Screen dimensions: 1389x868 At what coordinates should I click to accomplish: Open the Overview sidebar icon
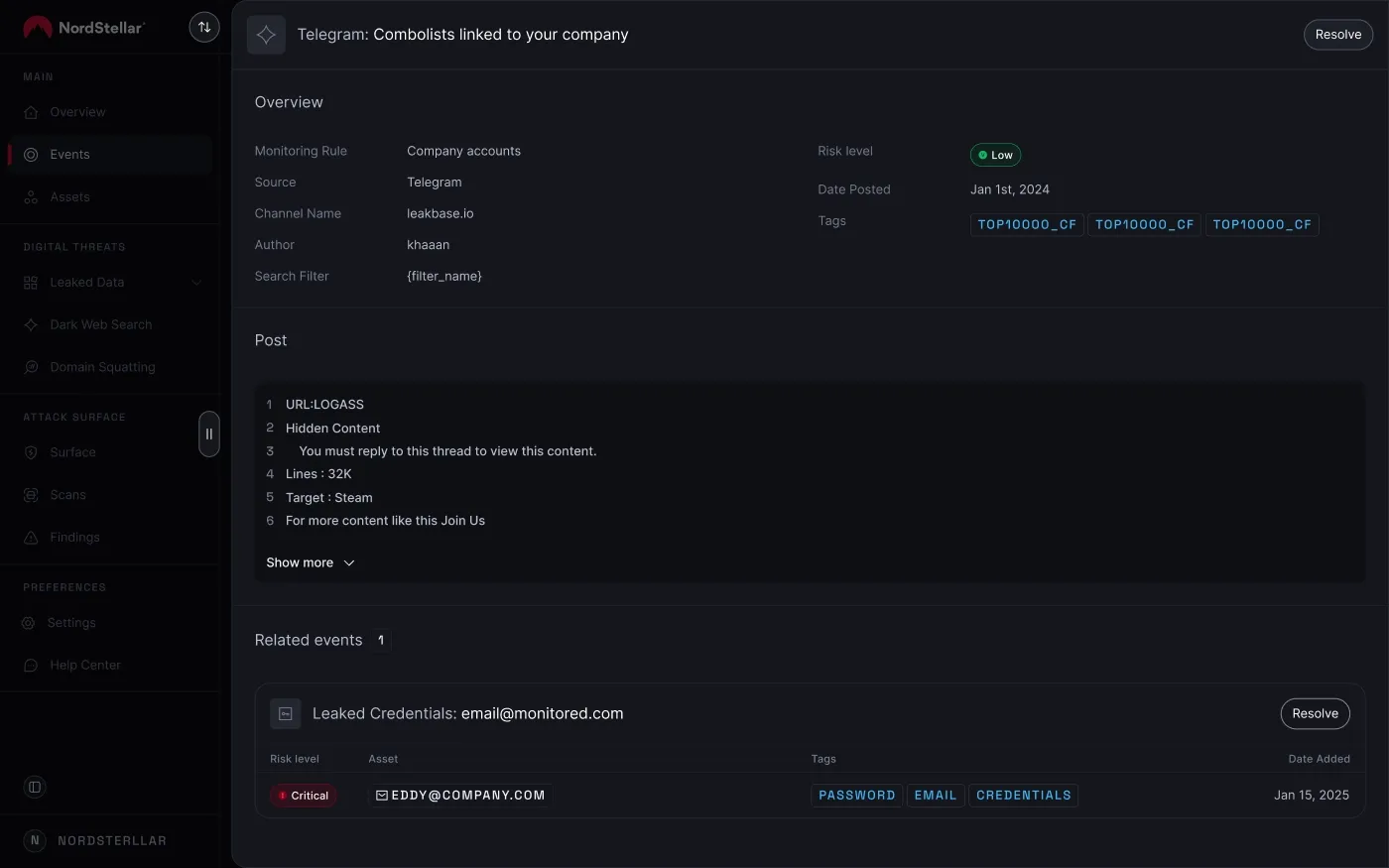[34, 112]
